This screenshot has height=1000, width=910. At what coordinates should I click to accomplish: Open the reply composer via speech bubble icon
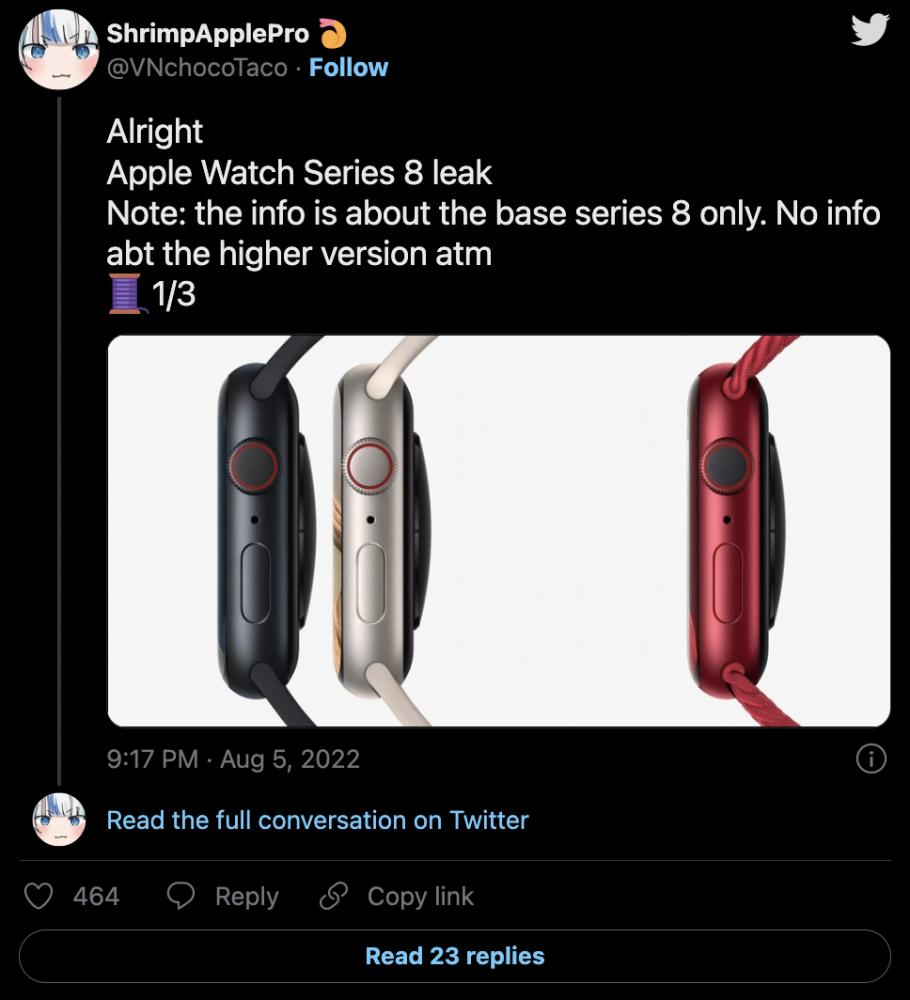pyautogui.click(x=180, y=896)
